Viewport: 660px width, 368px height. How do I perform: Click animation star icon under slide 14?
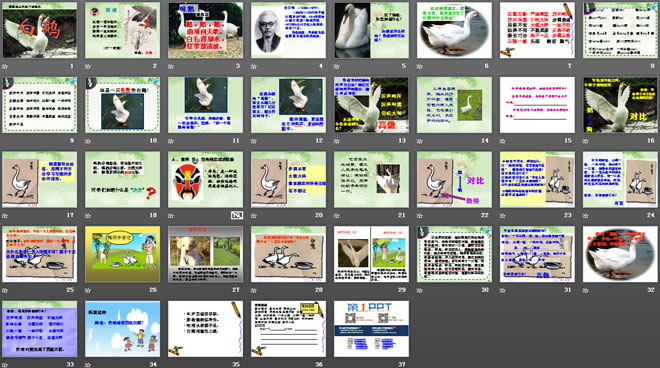tap(420, 141)
